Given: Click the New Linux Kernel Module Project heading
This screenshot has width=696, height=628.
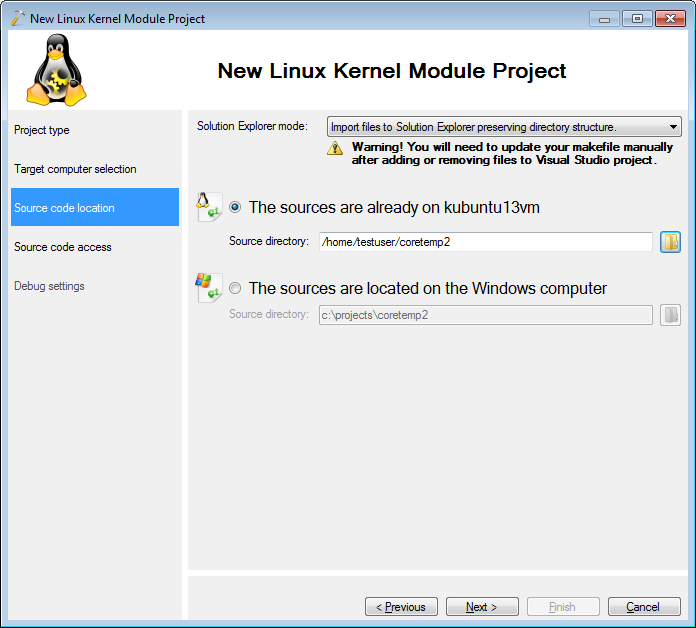Looking at the screenshot, I should [x=392, y=71].
